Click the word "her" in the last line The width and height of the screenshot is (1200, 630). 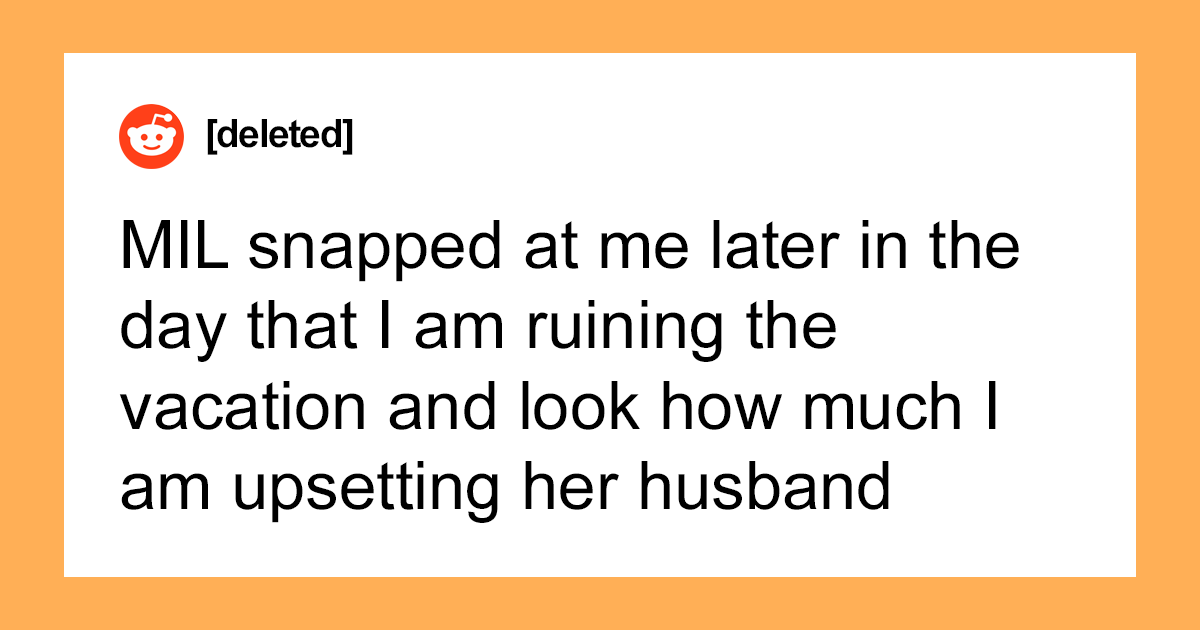point(563,490)
